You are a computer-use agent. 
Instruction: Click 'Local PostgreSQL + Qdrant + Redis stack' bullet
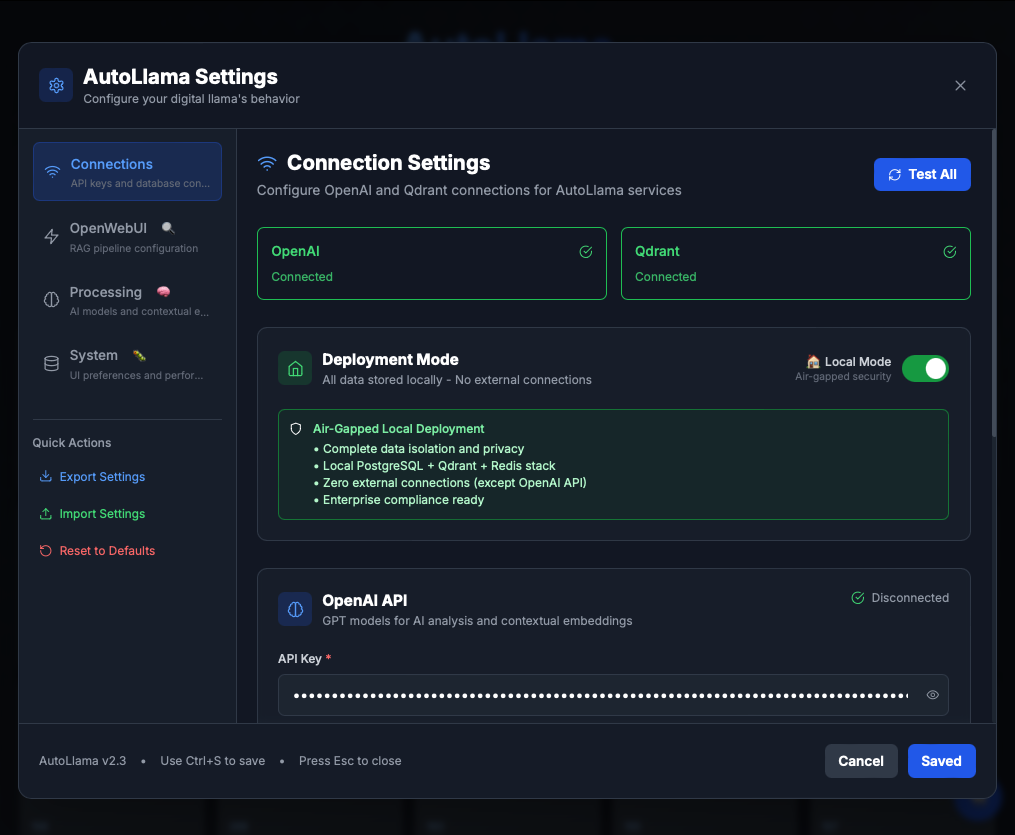434,466
